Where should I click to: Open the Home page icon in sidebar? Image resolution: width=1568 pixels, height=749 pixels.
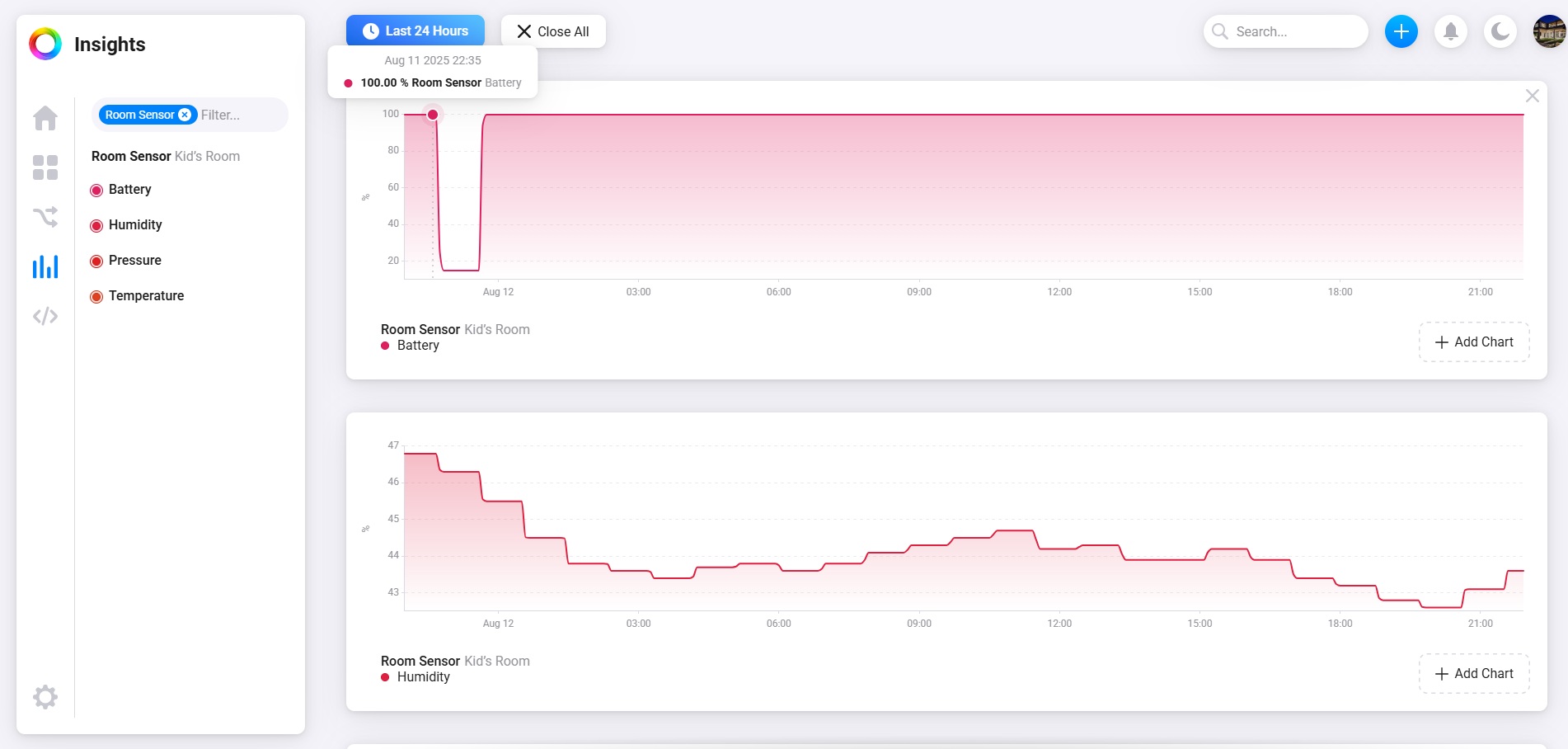[45, 119]
